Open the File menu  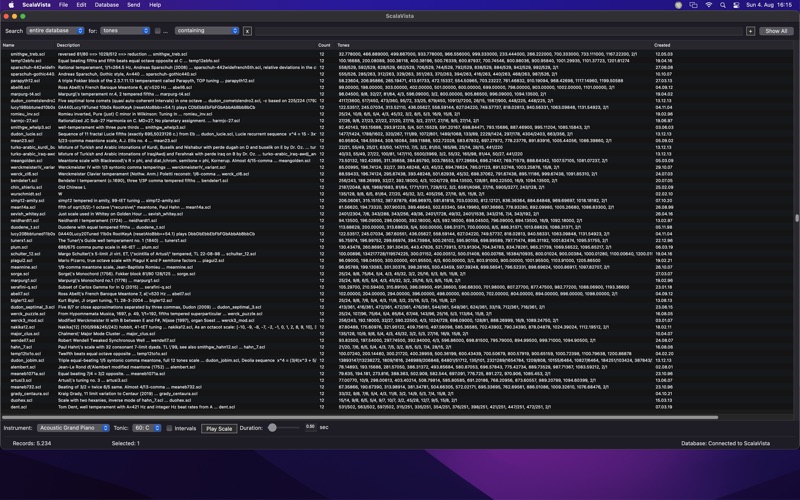[63, 5]
